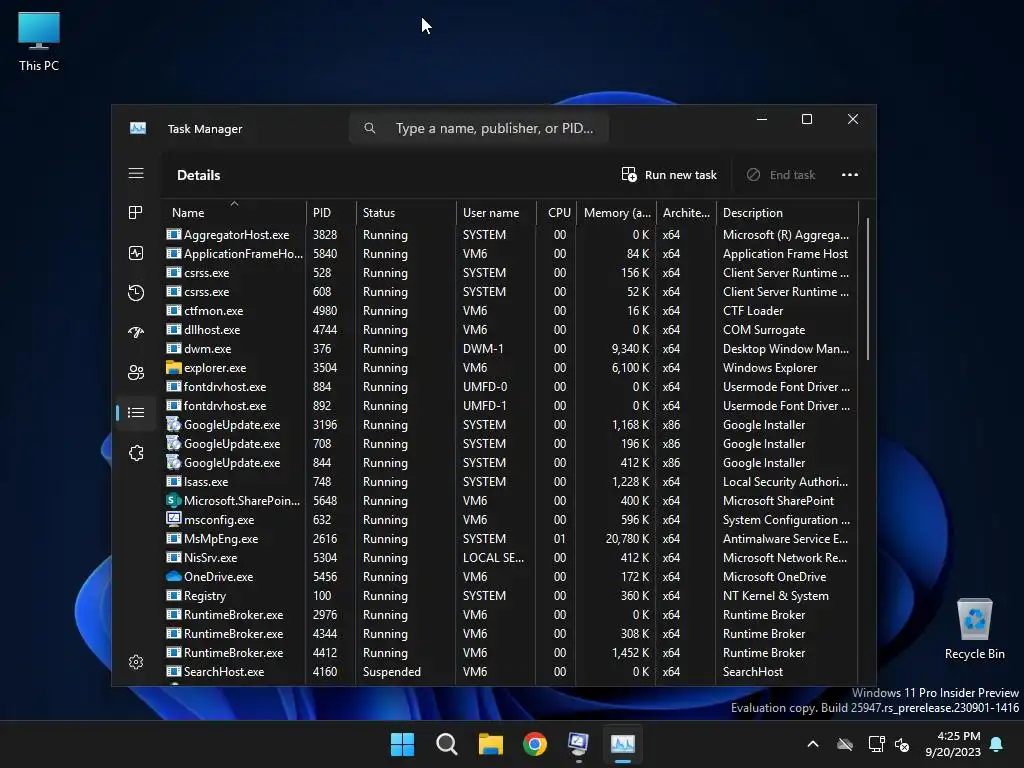Select lsass.exe process
The width and height of the screenshot is (1024, 768).
509,481
